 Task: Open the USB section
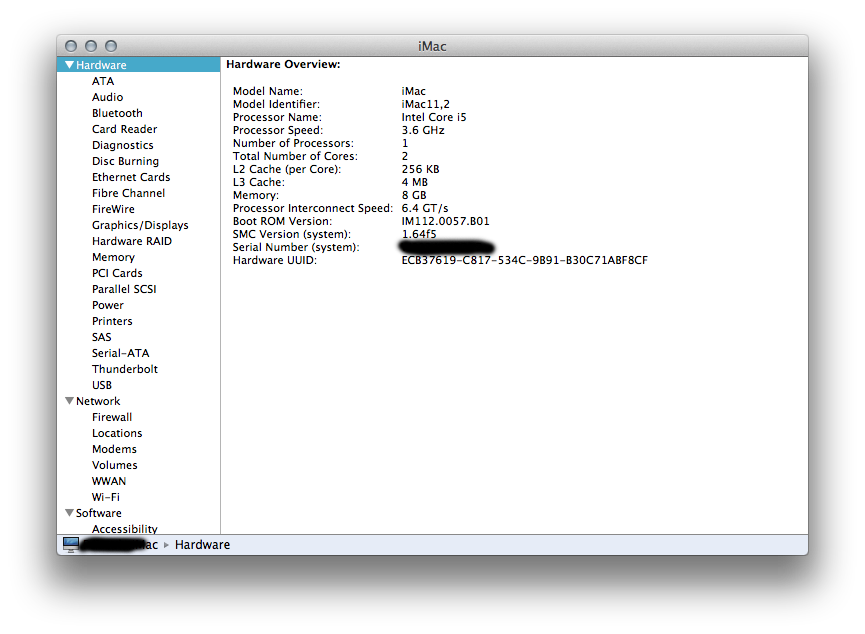coord(102,385)
